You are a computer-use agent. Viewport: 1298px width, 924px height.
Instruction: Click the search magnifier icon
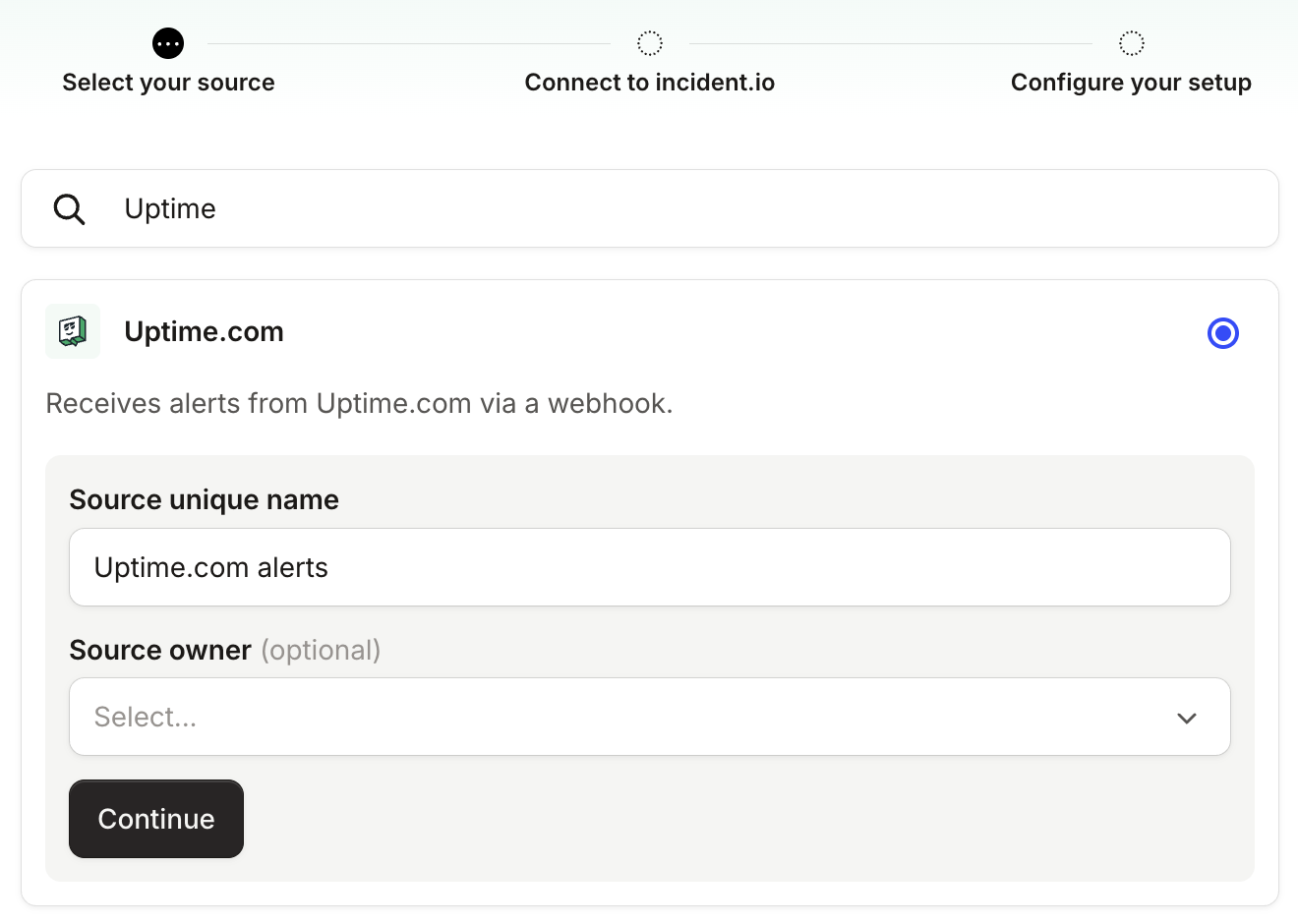click(x=69, y=209)
